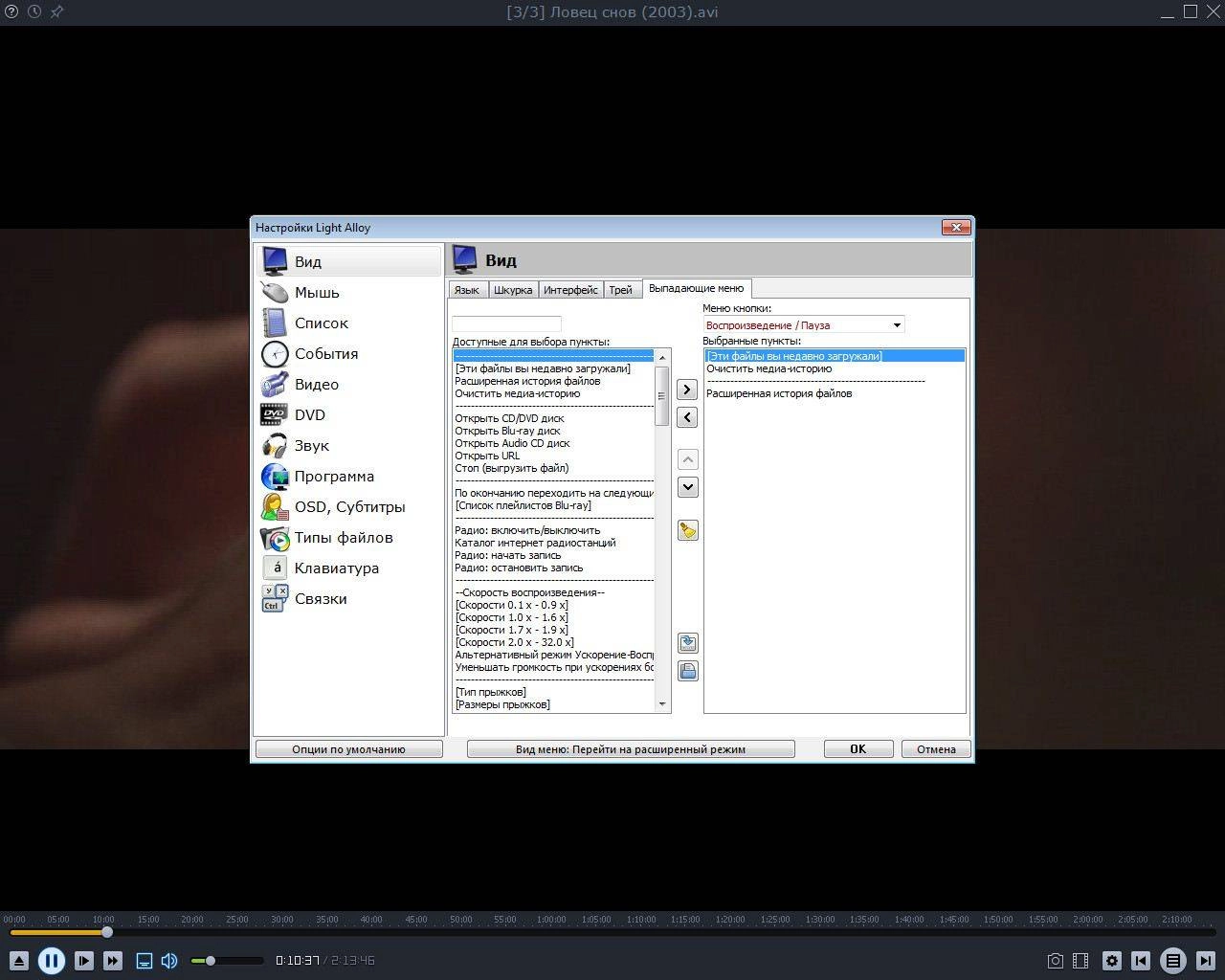Click the load menu preset icon
Viewport: 1225px width, 980px height.
point(687,643)
